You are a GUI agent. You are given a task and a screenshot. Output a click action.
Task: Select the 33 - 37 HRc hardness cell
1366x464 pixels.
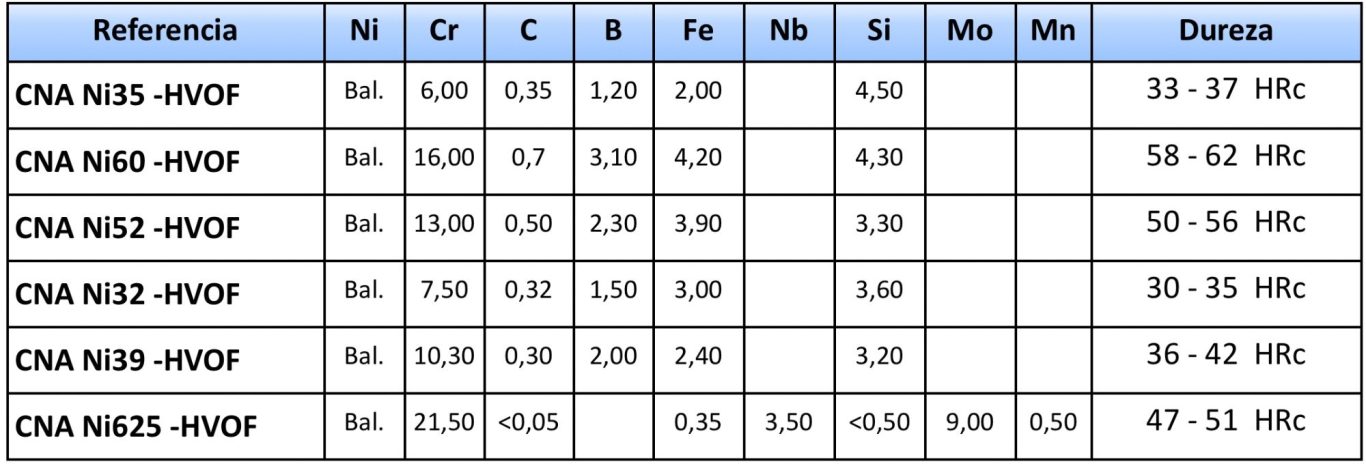pos(1225,93)
